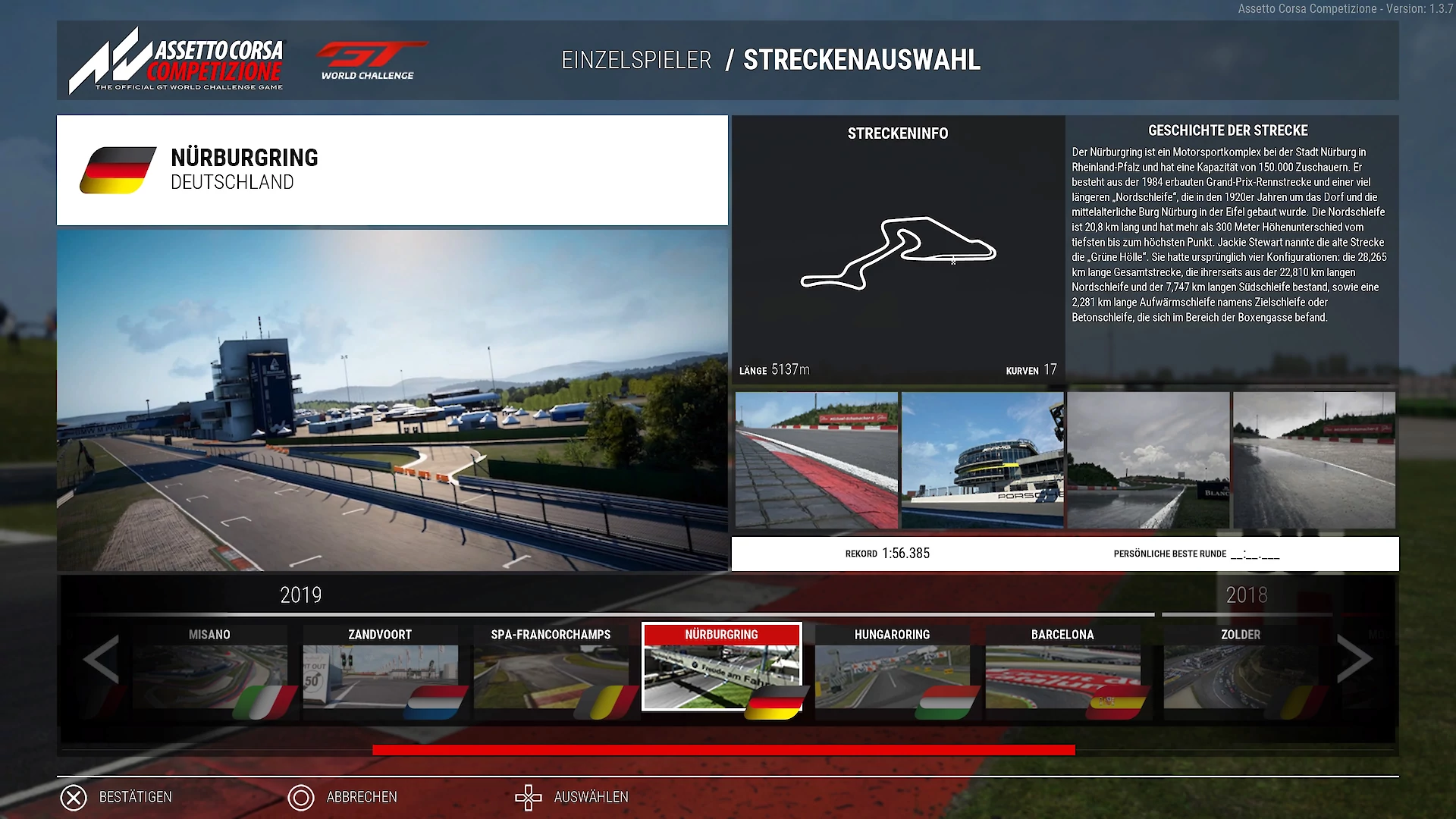The width and height of the screenshot is (1456, 819).
Task: Click the Streckenauswahl breadcrumb title
Action: point(861,60)
